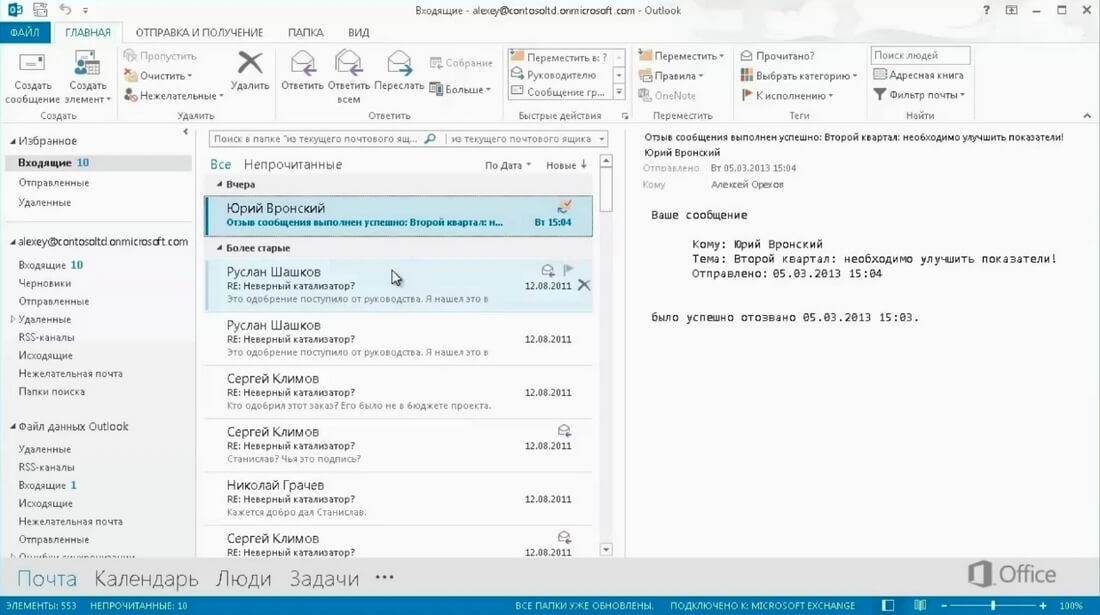Screen dimensions: 1100x615
Task: Delete hovered Руслан Шашков message with X
Action: [584, 285]
